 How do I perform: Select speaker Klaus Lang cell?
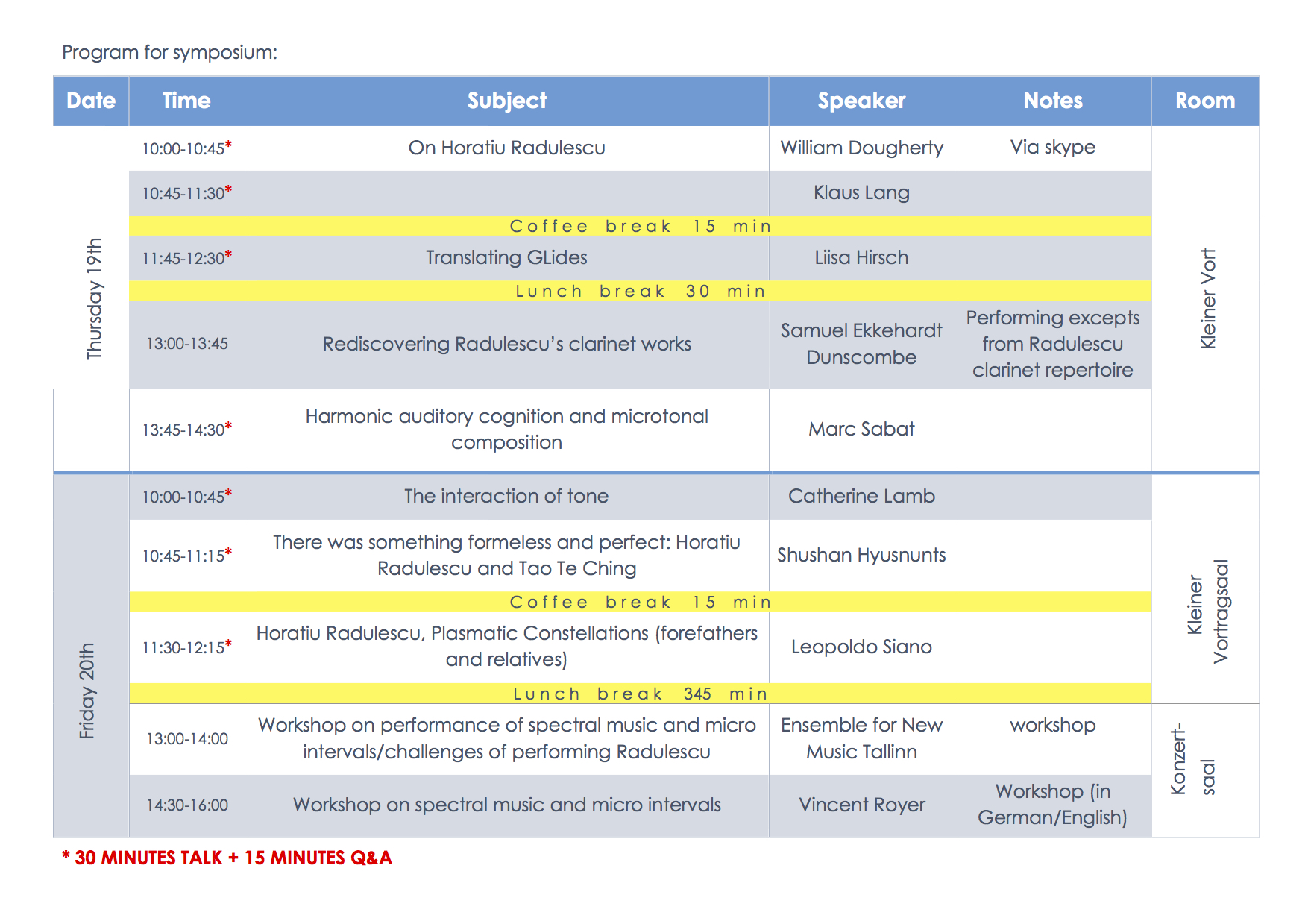click(861, 192)
